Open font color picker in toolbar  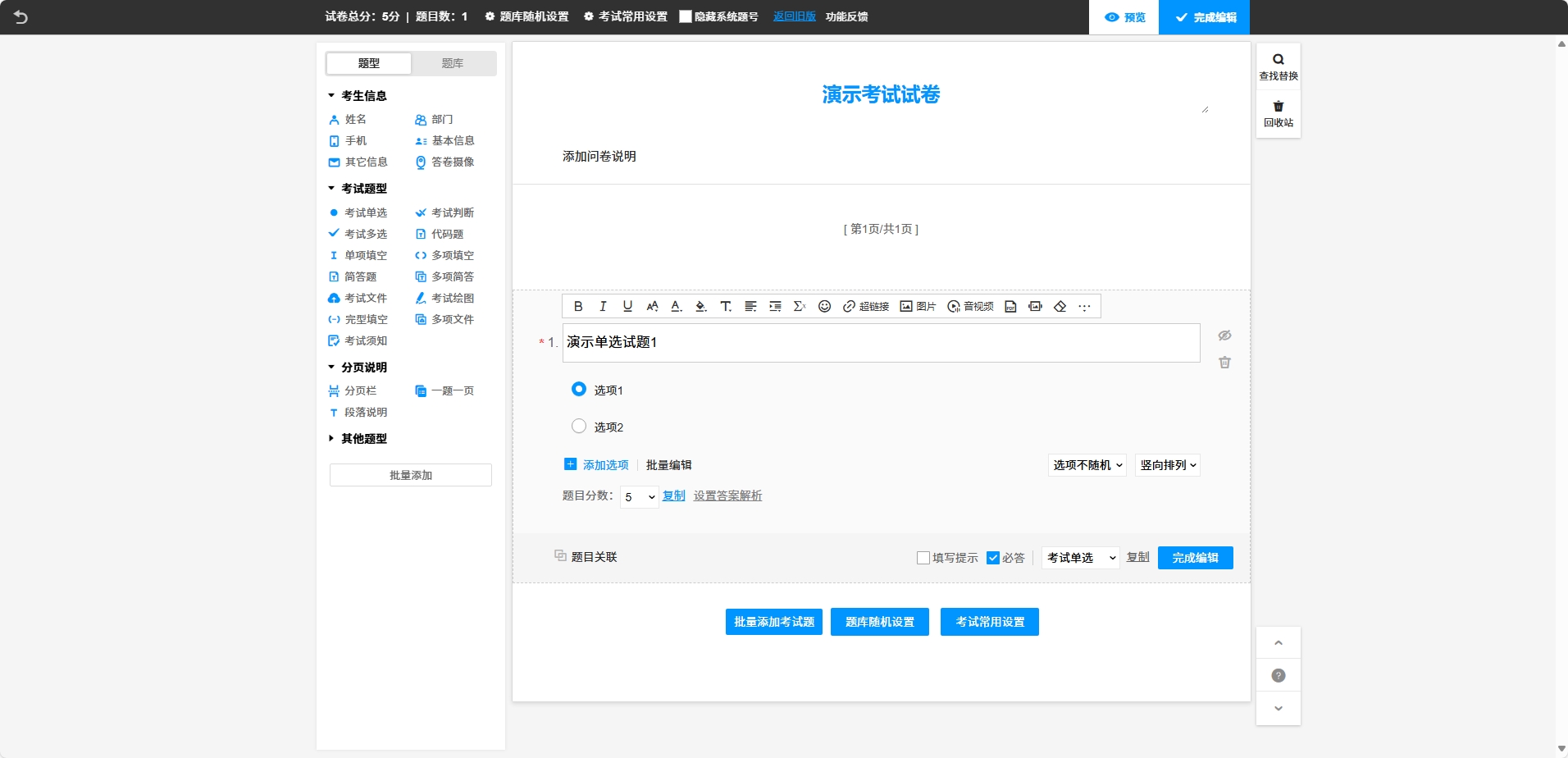point(677,306)
